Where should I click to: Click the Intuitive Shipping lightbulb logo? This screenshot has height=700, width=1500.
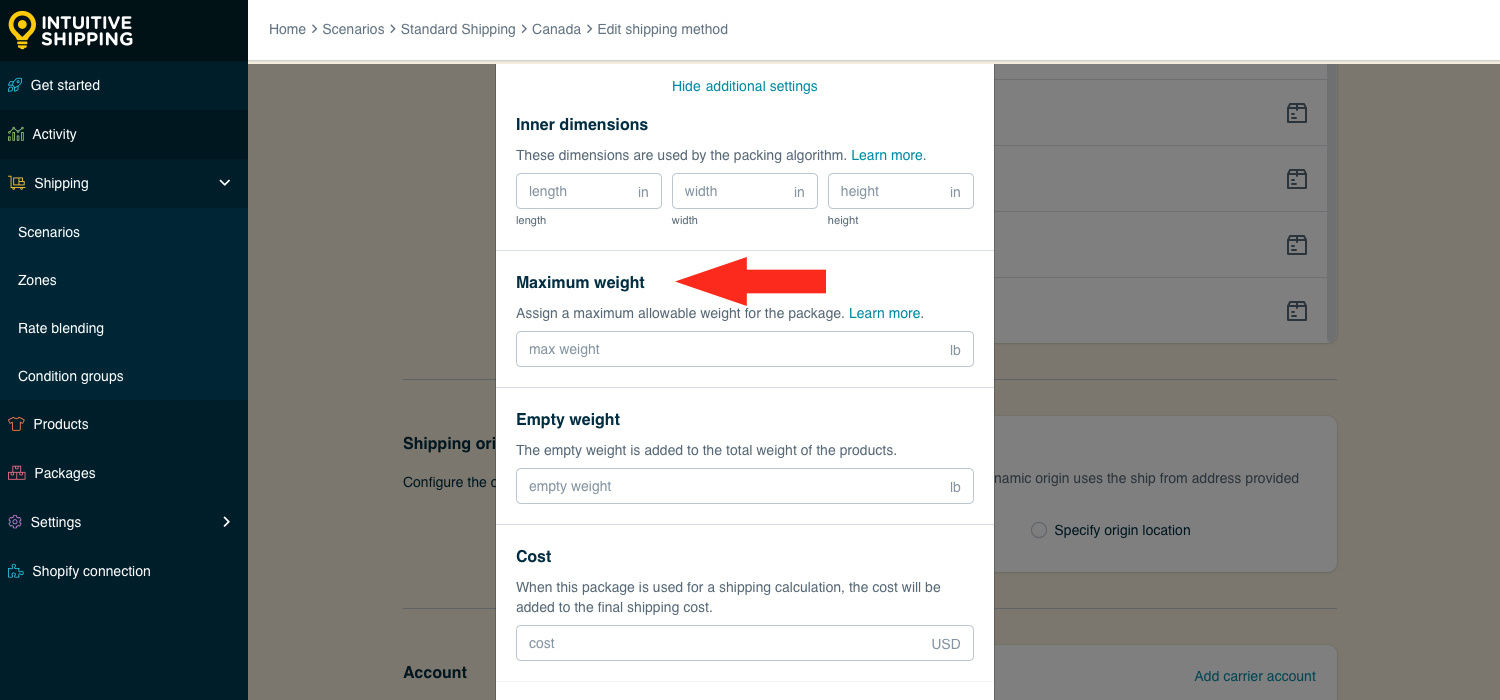point(22,30)
